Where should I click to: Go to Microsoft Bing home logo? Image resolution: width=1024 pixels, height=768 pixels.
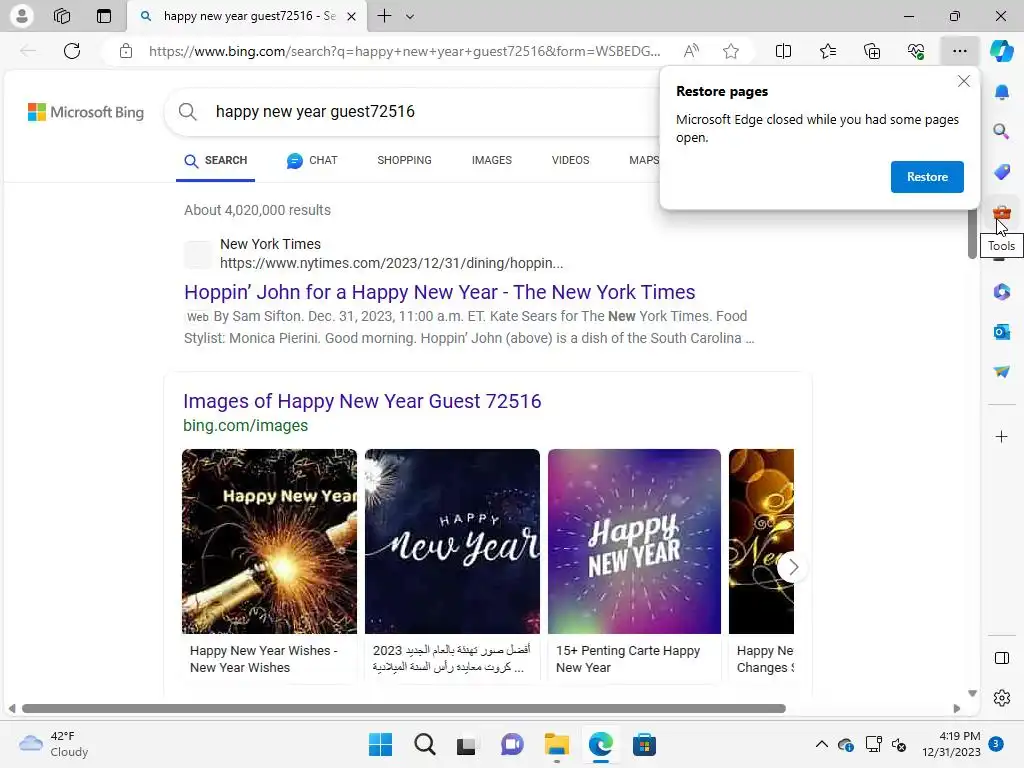pyautogui.click(x=86, y=112)
